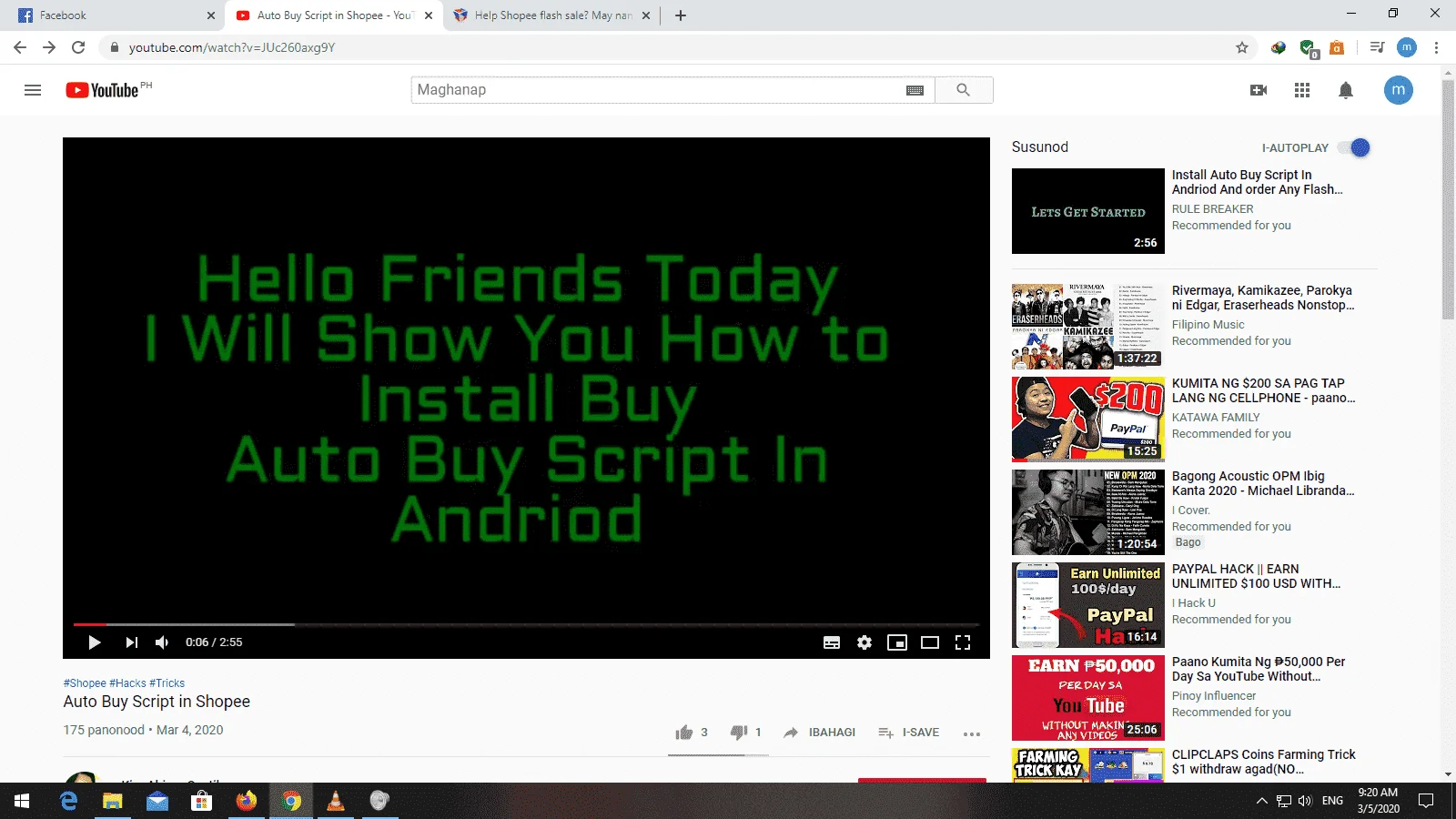Open the #Hacks hashtag link
Image resolution: width=1456 pixels, height=819 pixels.
(x=127, y=683)
